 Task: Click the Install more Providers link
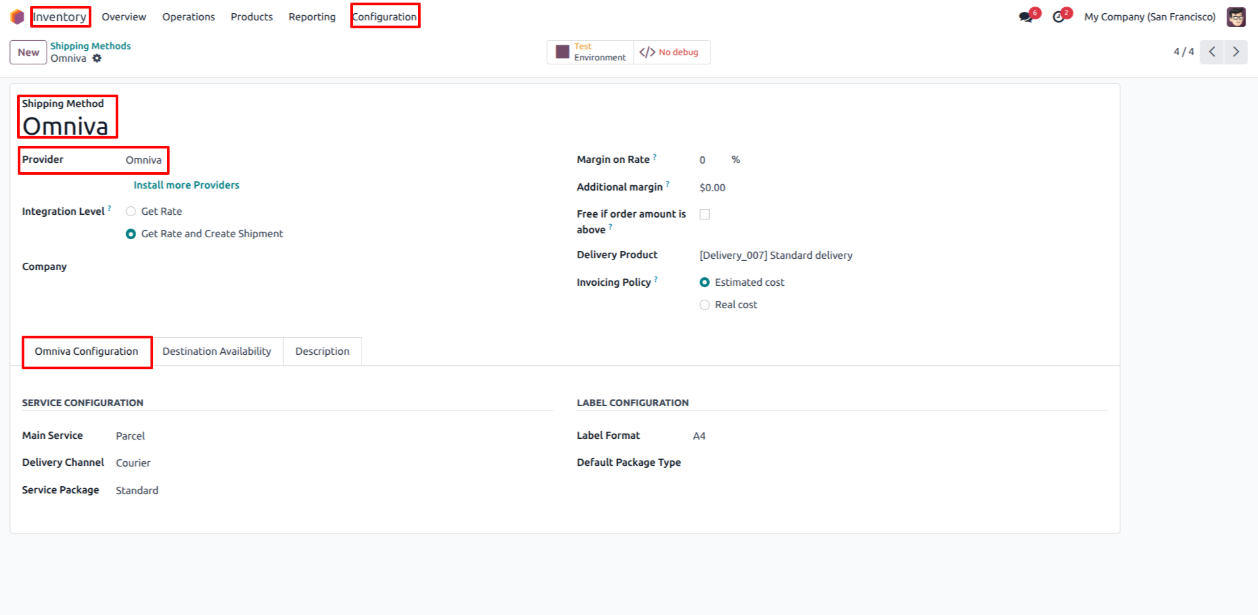(x=186, y=185)
